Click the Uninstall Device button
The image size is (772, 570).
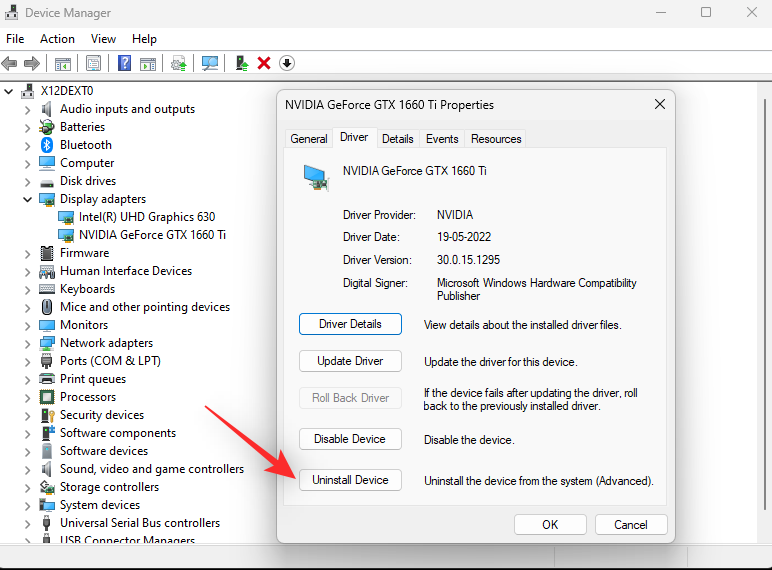point(350,480)
